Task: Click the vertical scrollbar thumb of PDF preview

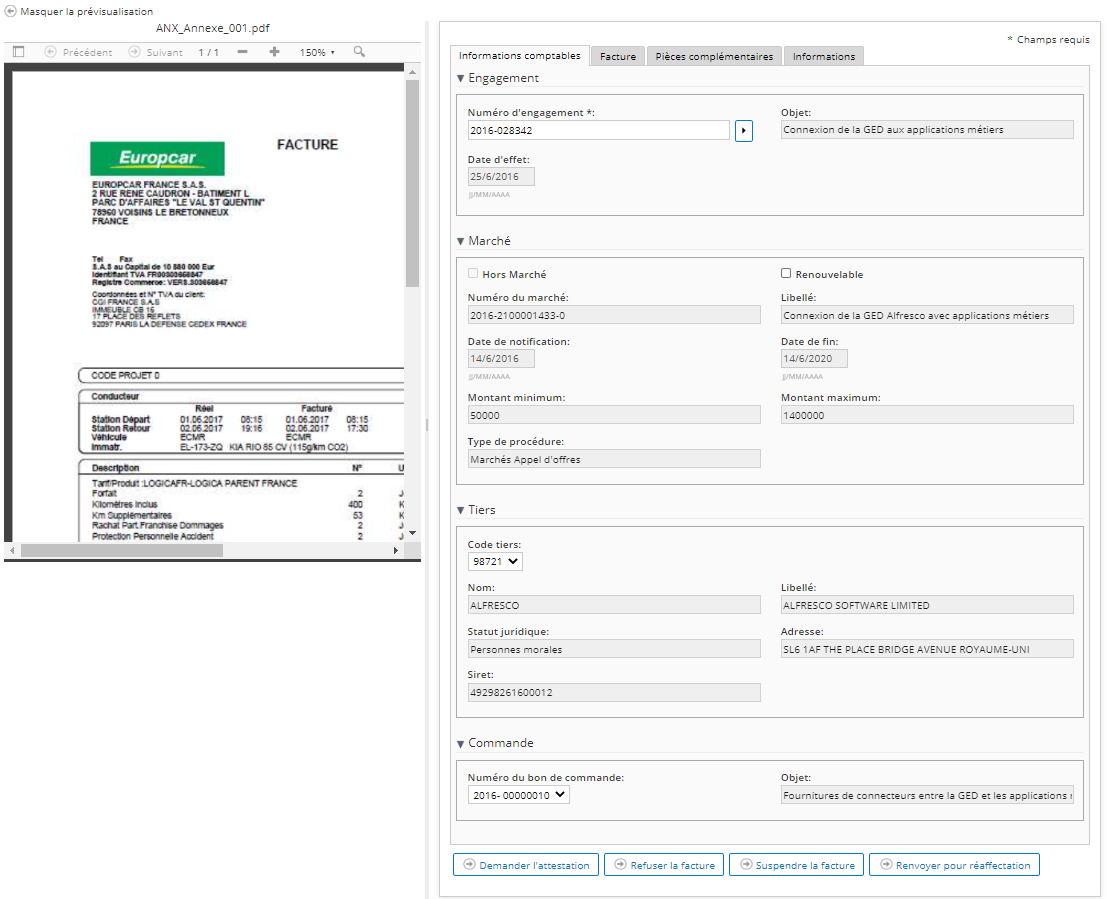Action: 412,183
